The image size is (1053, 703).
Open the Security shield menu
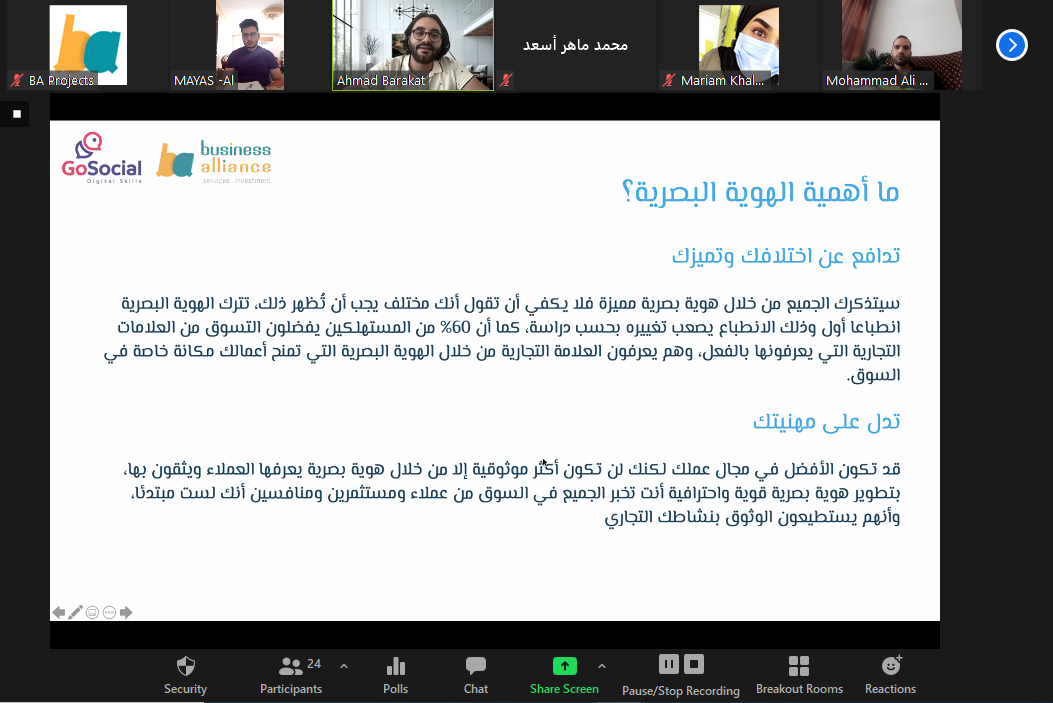coord(185,675)
